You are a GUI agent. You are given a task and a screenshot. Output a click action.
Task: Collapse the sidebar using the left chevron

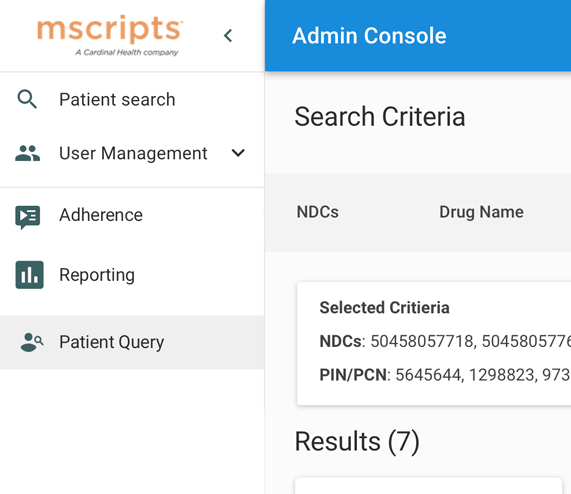228,36
